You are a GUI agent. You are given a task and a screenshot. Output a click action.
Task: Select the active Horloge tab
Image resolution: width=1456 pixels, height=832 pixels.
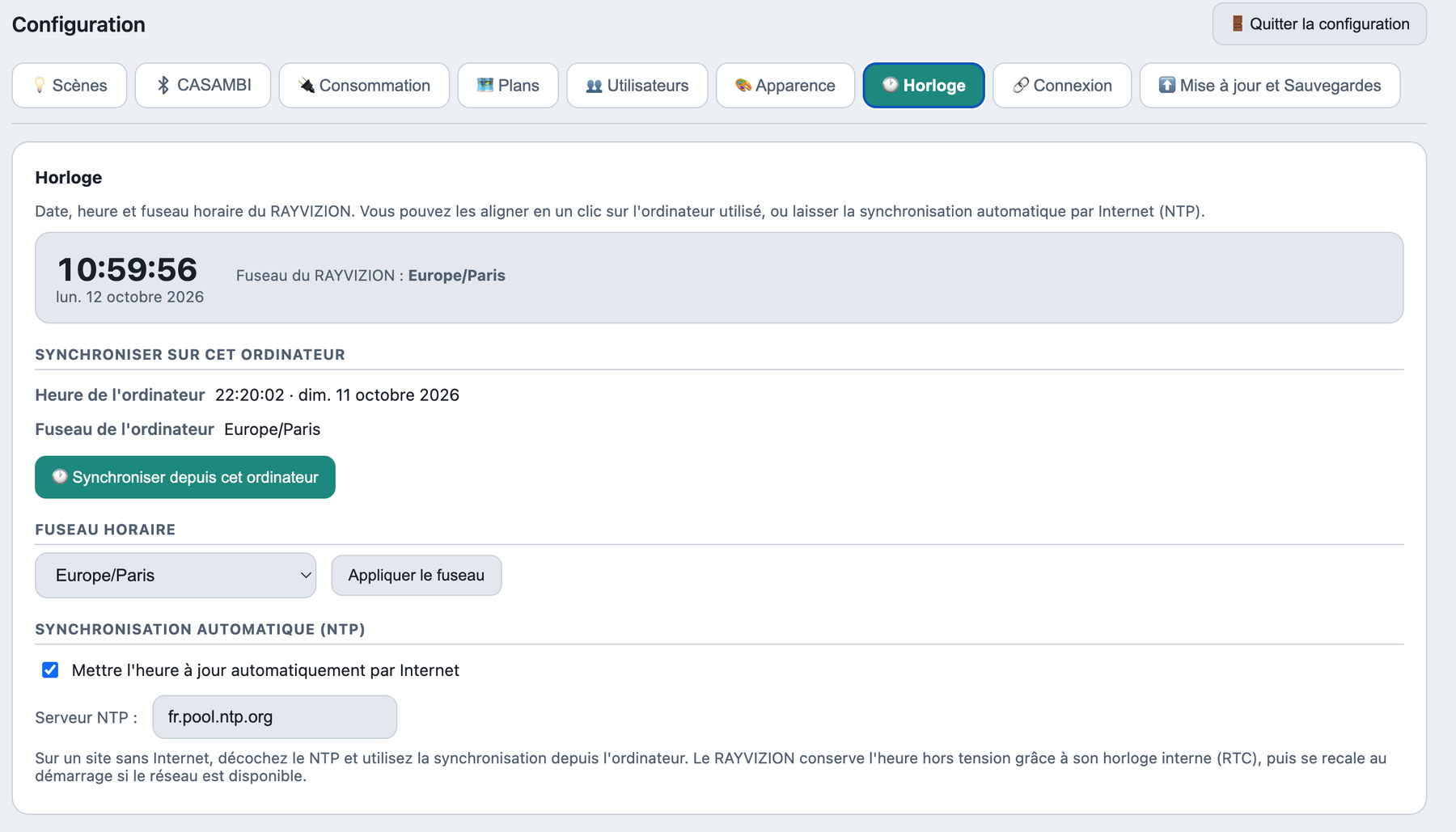coord(924,85)
